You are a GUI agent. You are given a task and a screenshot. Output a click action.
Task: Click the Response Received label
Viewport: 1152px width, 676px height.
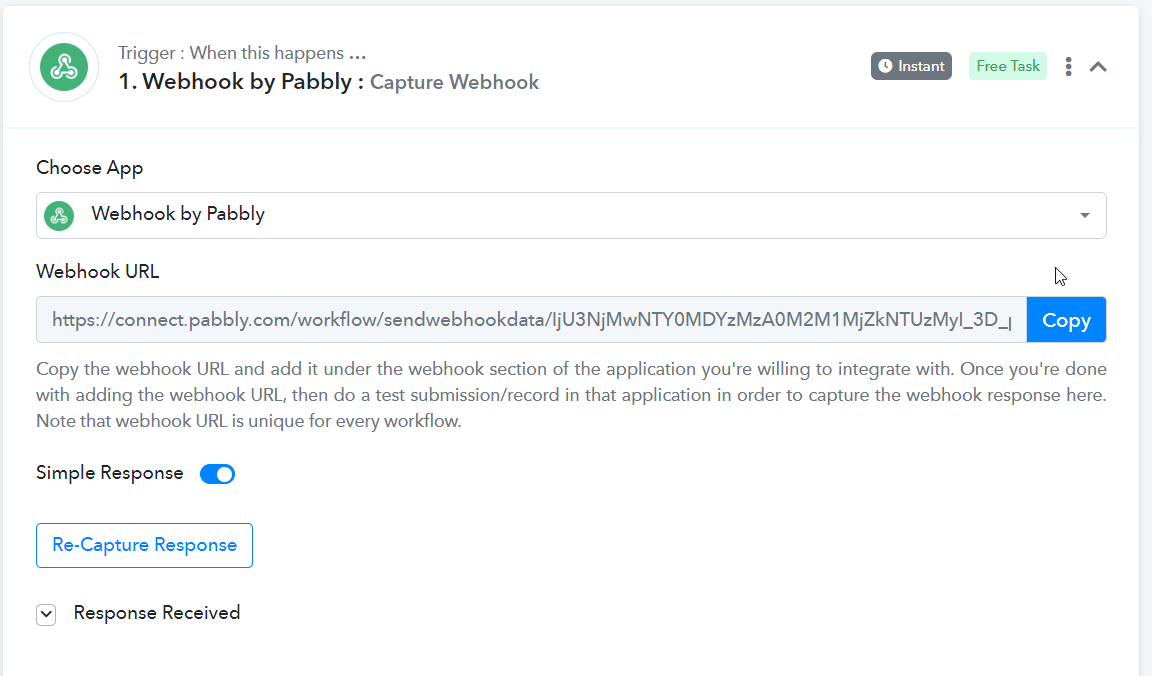pos(156,613)
